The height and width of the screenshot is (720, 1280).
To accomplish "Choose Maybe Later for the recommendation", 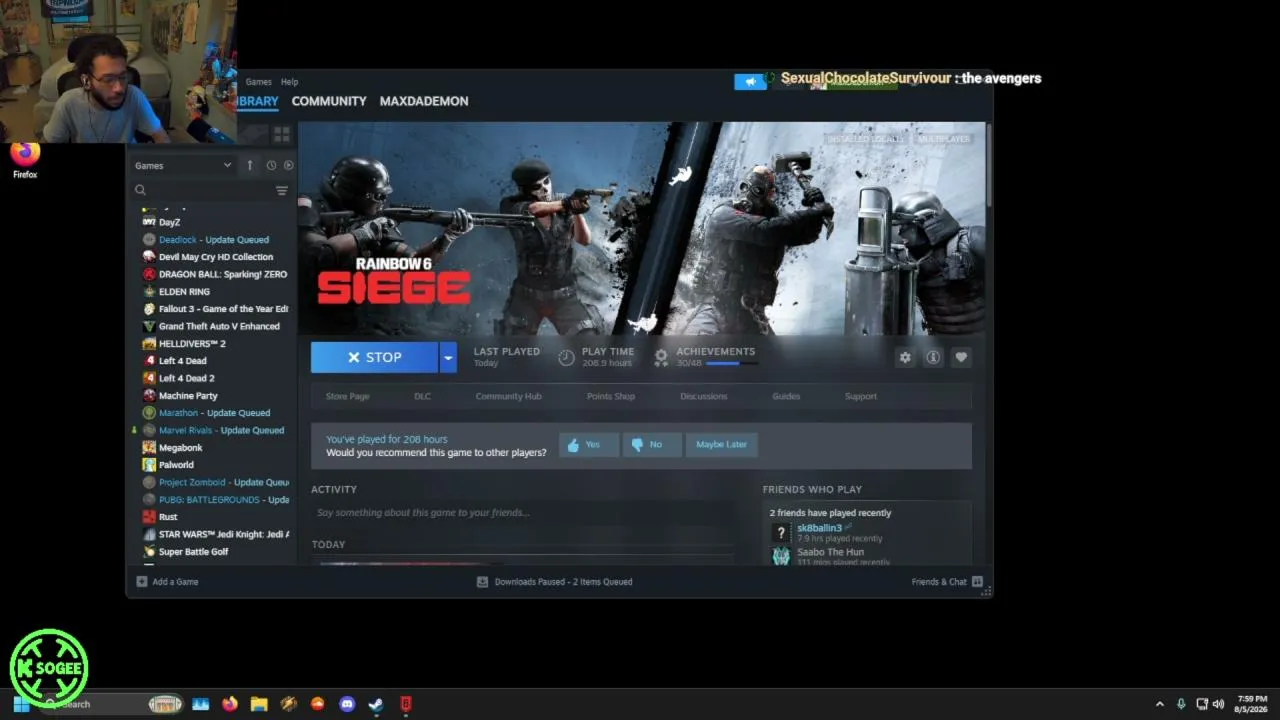I will tap(721, 444).
